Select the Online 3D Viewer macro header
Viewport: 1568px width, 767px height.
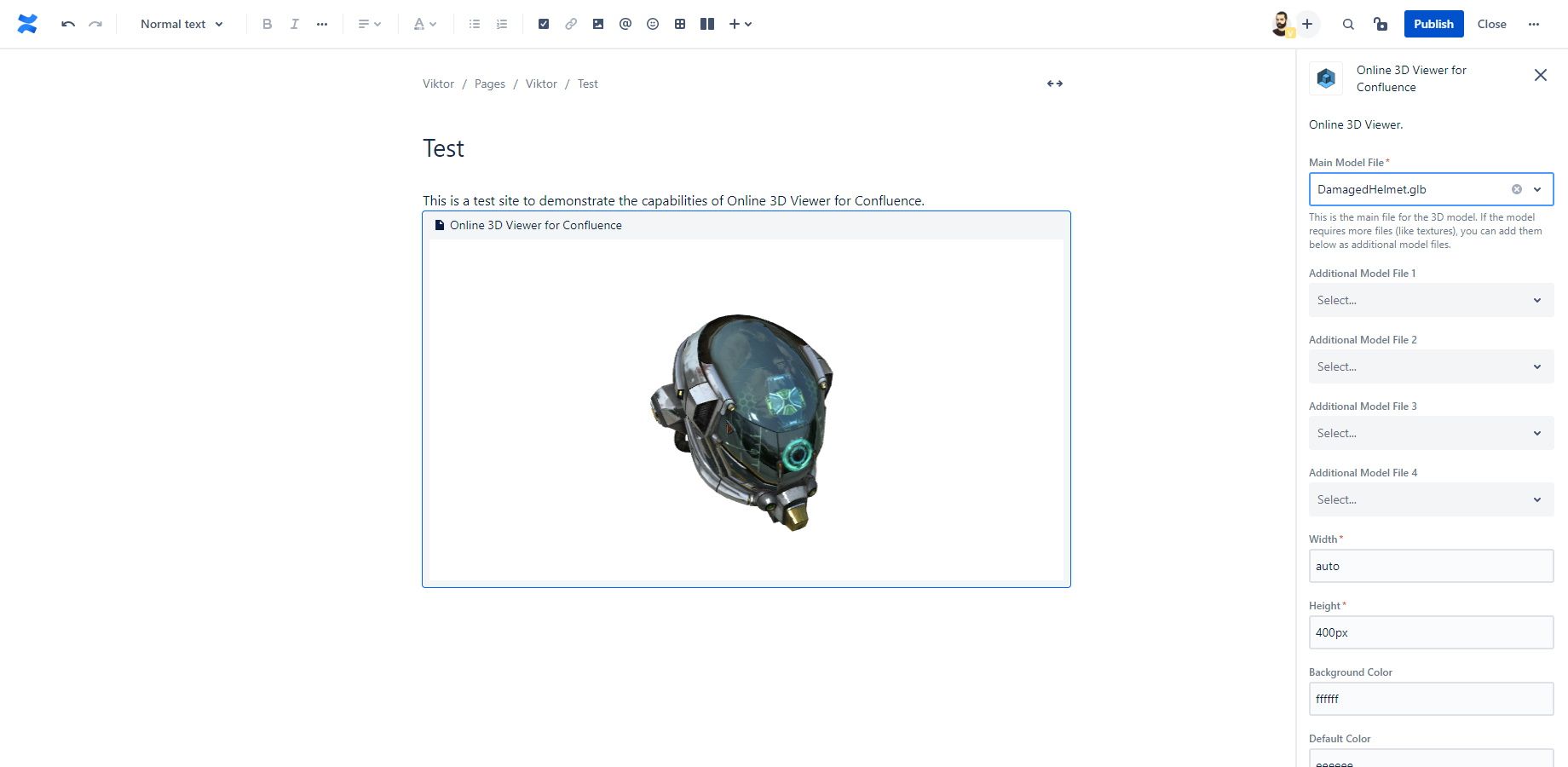[x=747, y=225]
